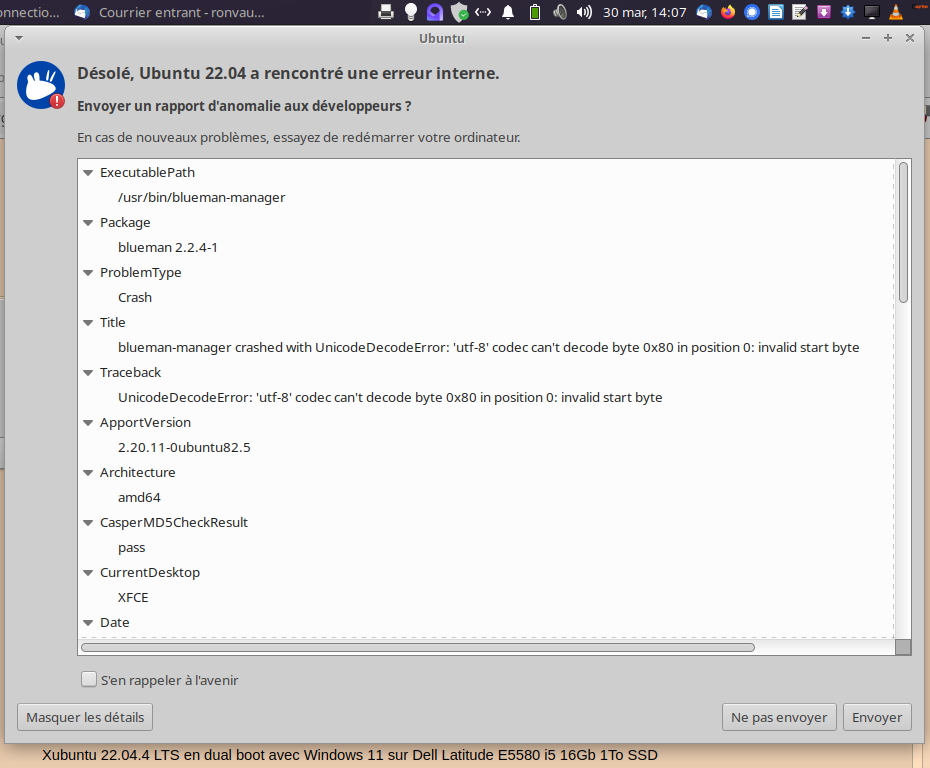Collapse the ApportVersion entry
This screenshot has width=930, height=768.
88,423
